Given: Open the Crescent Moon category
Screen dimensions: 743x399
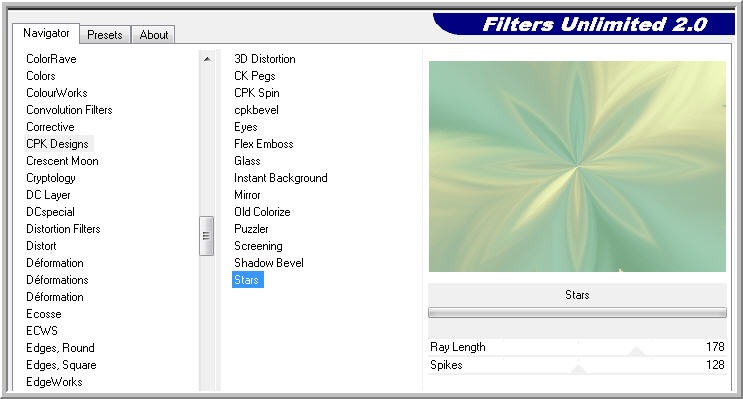Looking at the screenshot, I should point(63,161).
